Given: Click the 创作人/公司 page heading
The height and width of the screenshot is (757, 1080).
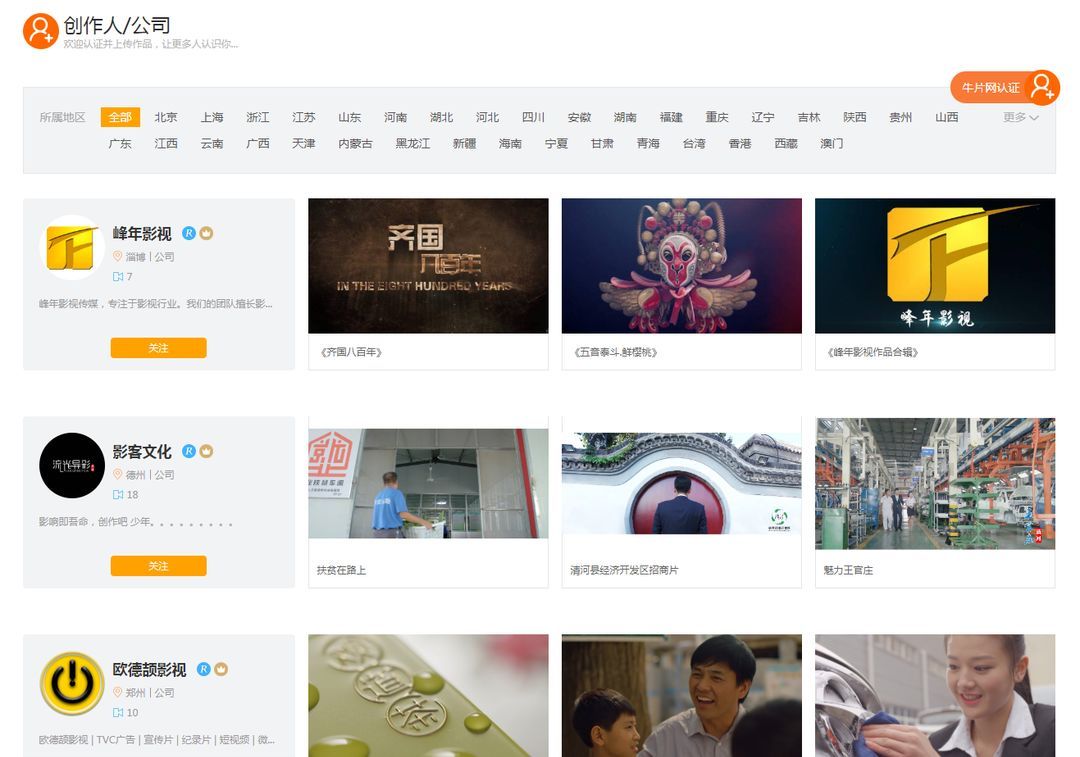Looking at the screenshot, I should 117,25.
